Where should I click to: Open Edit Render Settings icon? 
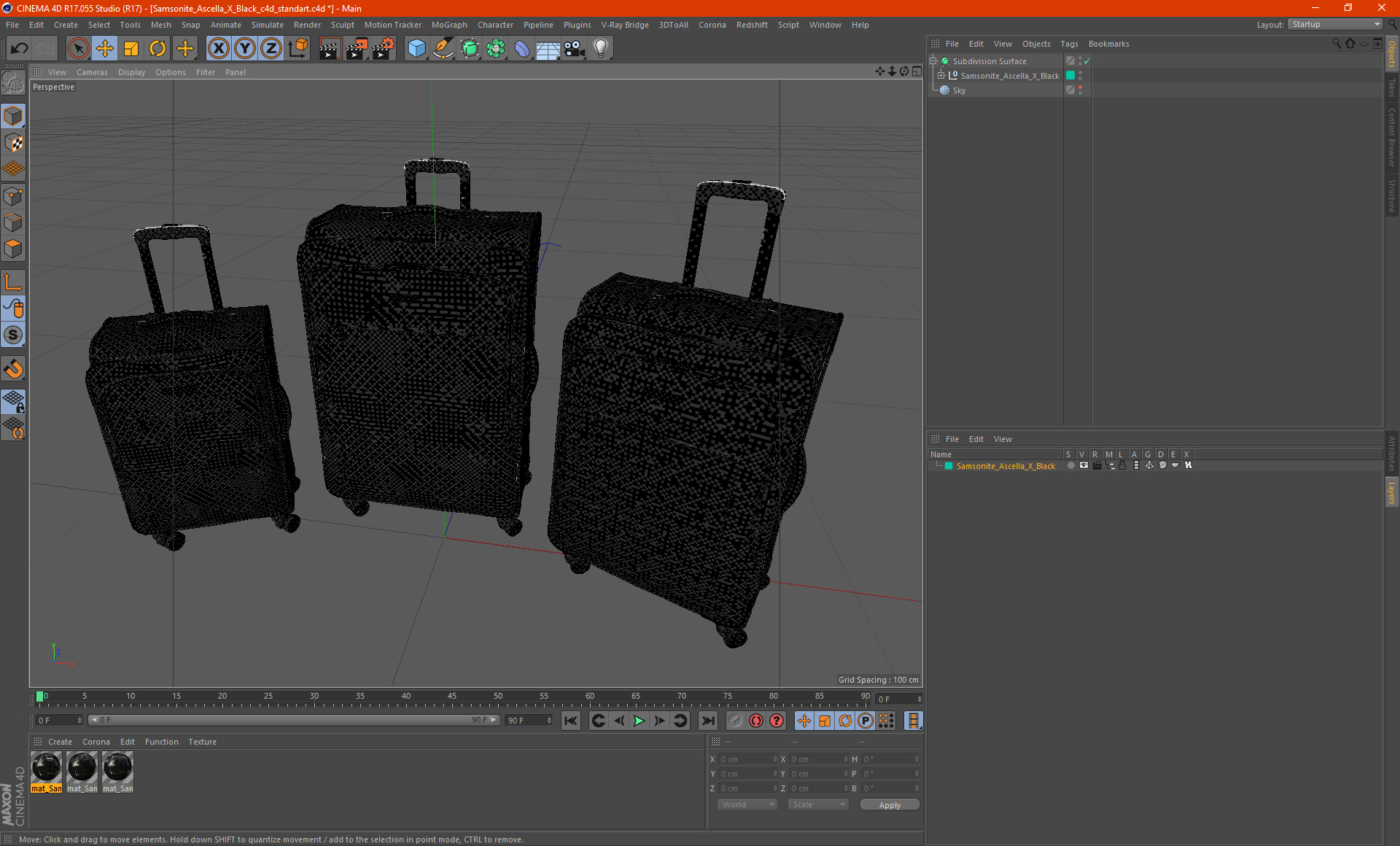[x=384, y=49]
